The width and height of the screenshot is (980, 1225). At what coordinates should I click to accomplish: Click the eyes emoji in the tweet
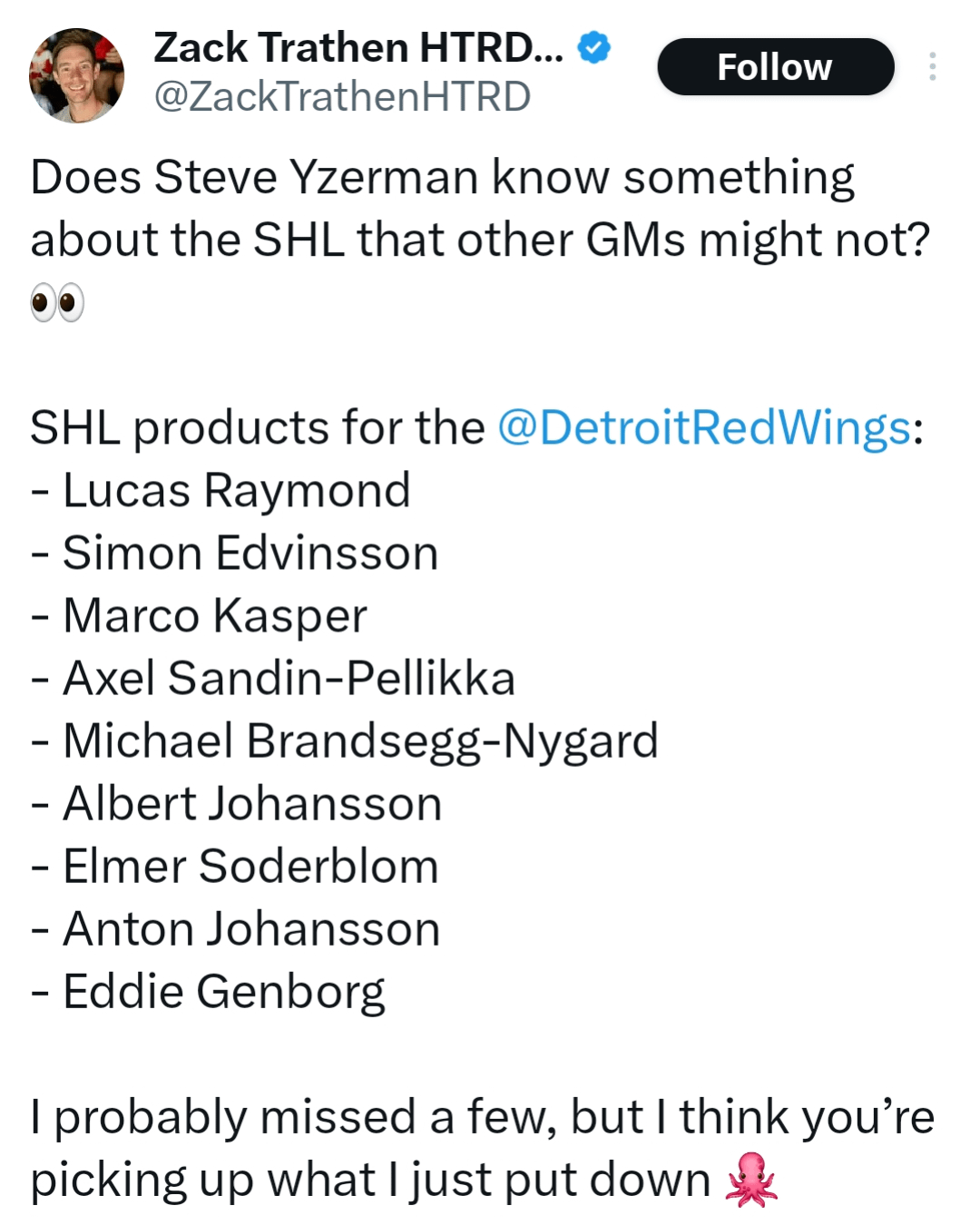point(57,302)
